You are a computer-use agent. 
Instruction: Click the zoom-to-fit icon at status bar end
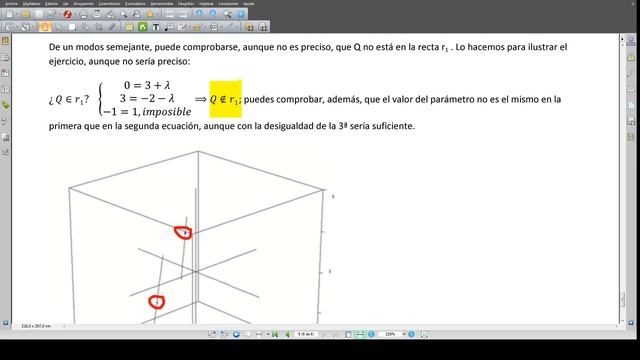coord(424,334)
